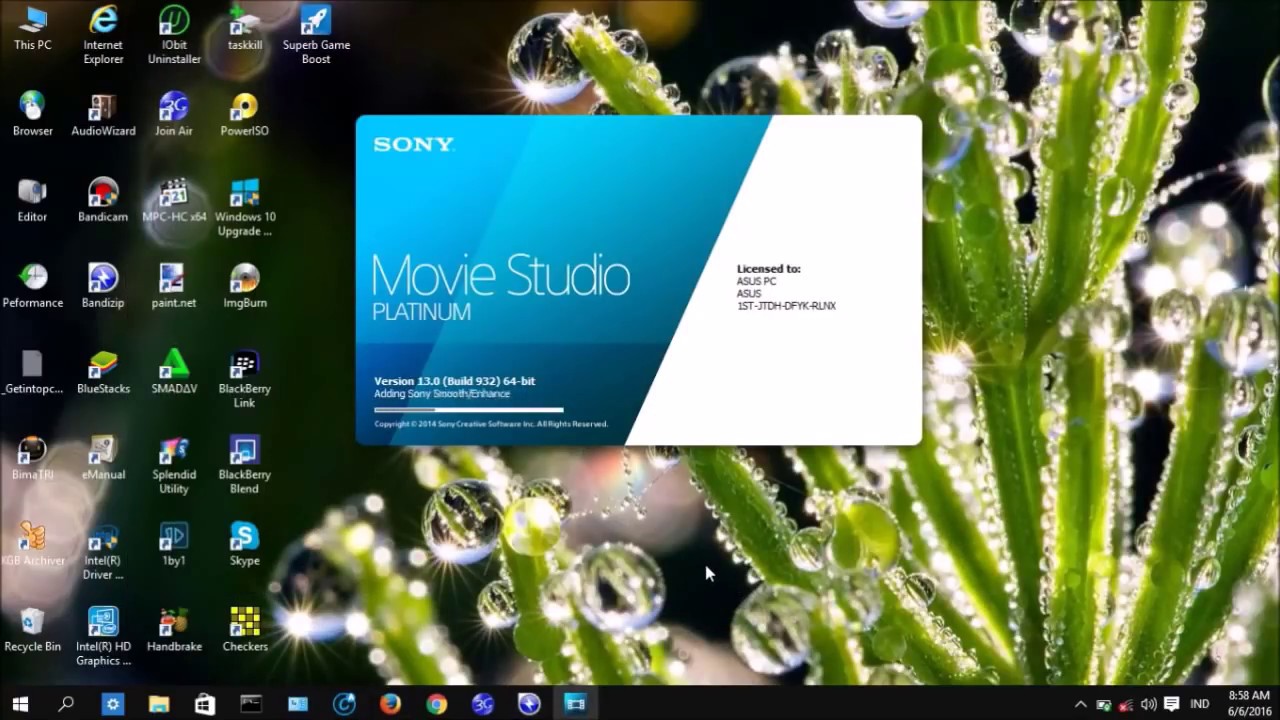Select the PowerISO desktop shortcut
The width and height of the screenshot is (1280, 720).
[245, 115]
